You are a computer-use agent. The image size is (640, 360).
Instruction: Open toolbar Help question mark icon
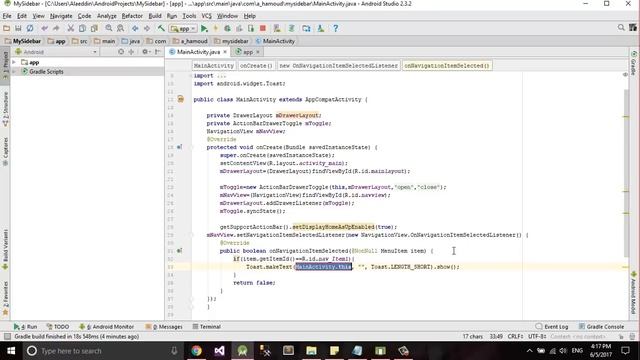pyautogui.click(x=336, y=28)
